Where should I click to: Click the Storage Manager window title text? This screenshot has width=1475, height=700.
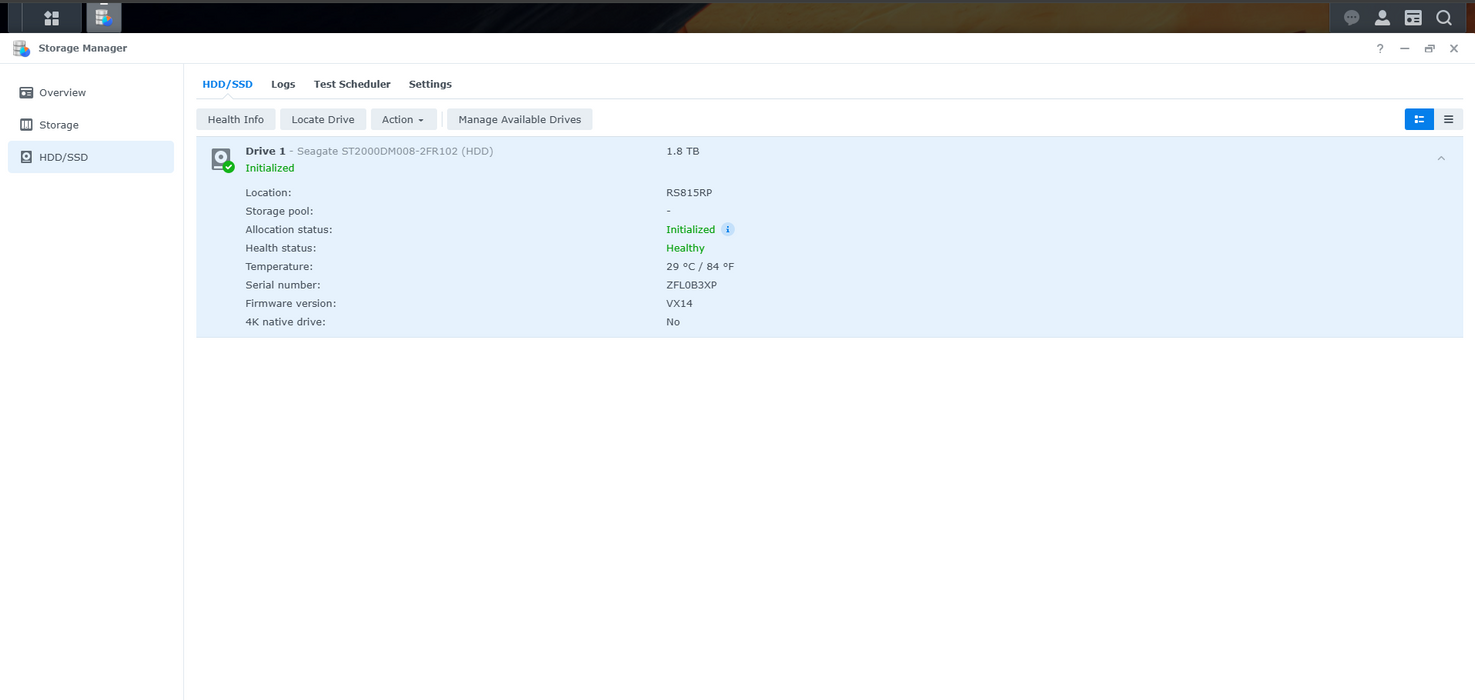[x=83, y=48]
